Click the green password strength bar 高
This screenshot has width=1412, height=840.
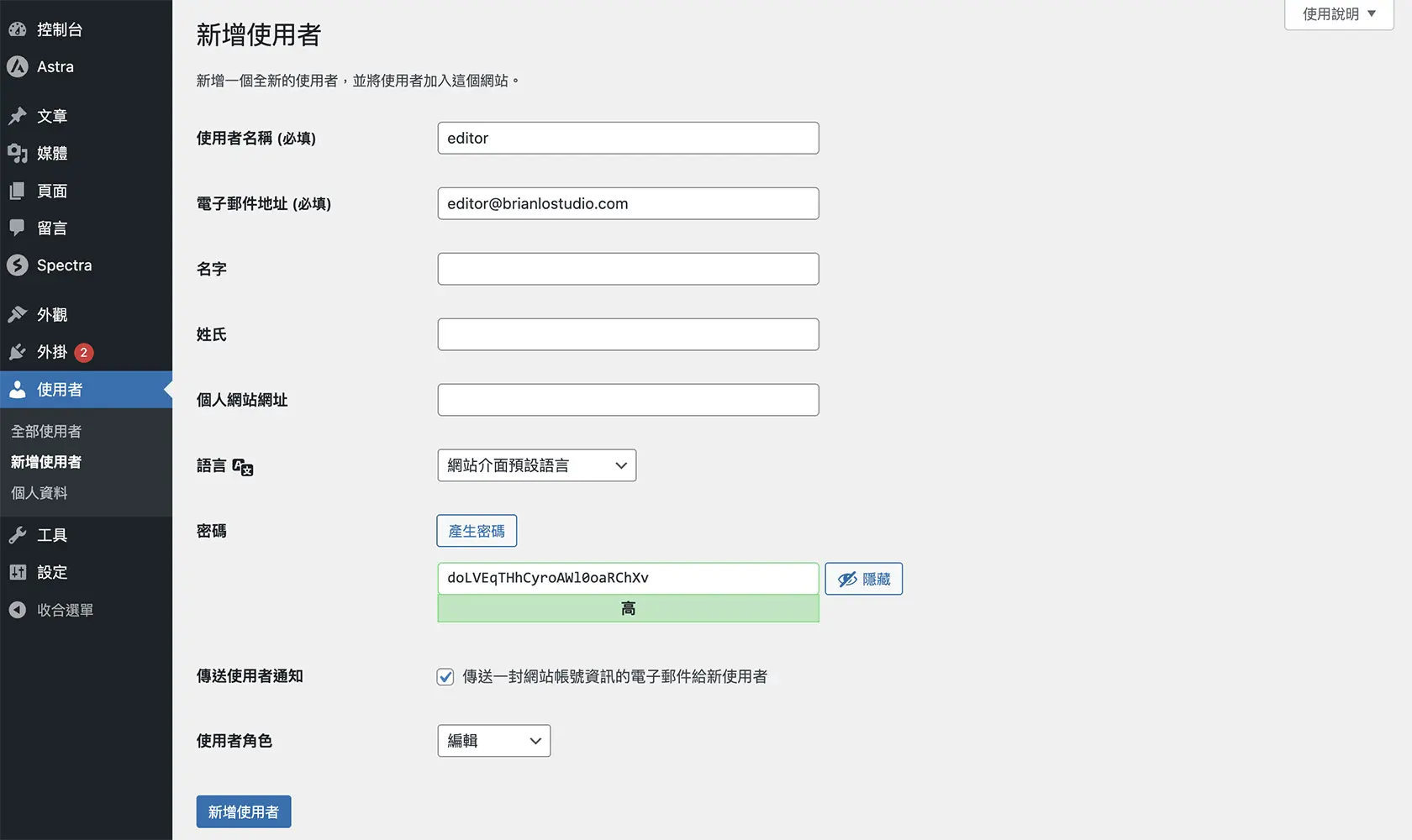click(628, 609)
